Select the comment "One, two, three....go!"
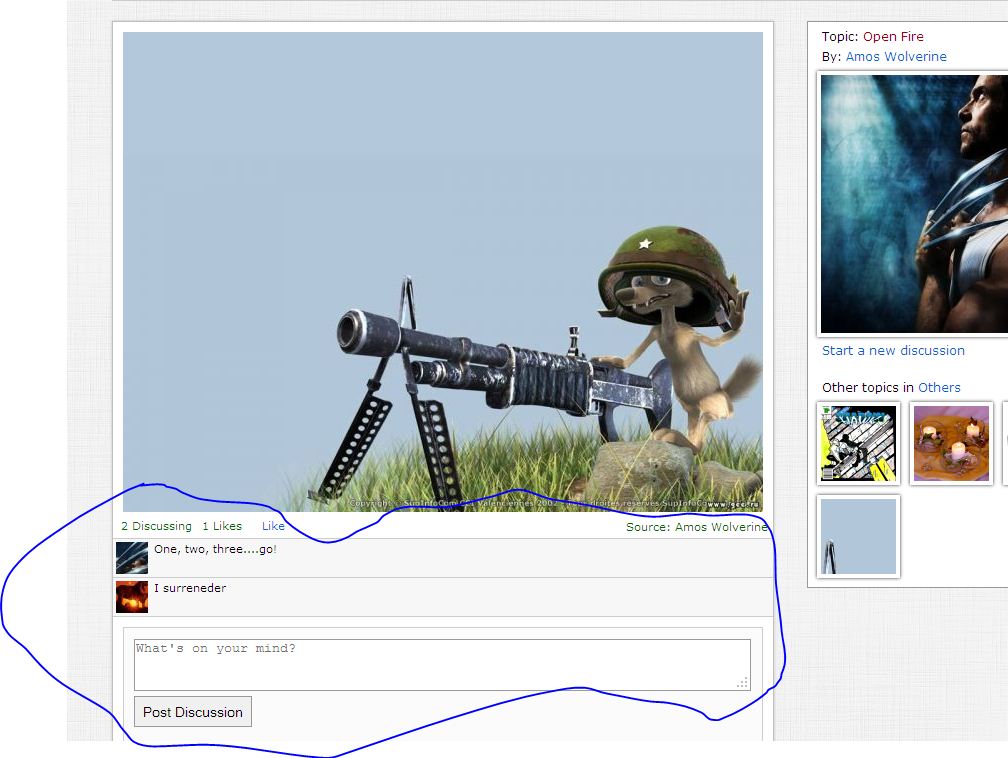1008x758 pixels. click(x=215, y=549)
